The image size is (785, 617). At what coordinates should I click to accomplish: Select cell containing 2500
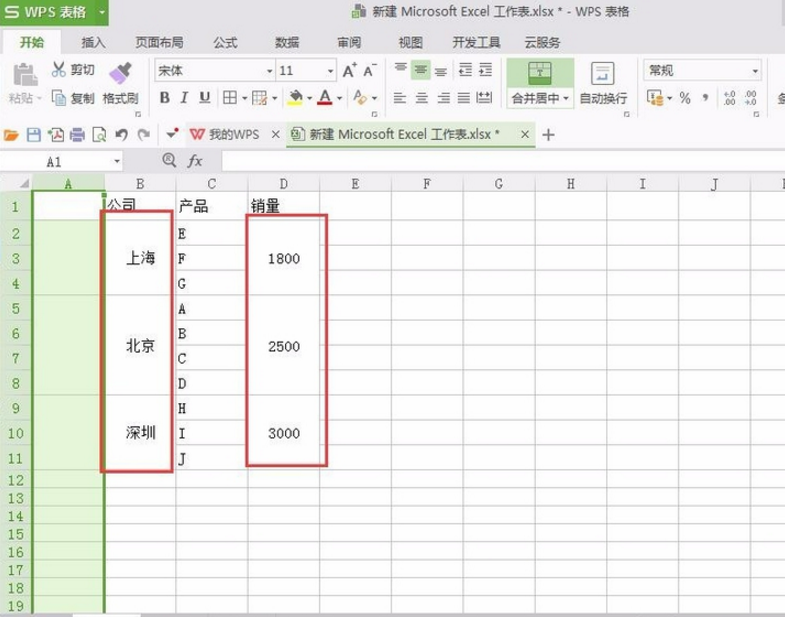coord(283,346)
